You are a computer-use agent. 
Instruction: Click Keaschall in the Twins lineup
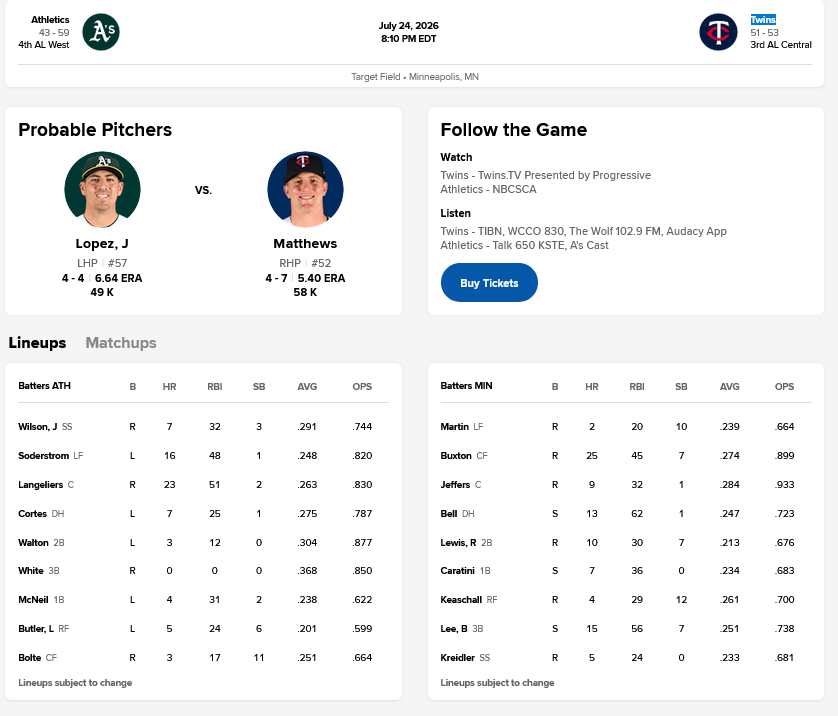[x=461, y=600]
